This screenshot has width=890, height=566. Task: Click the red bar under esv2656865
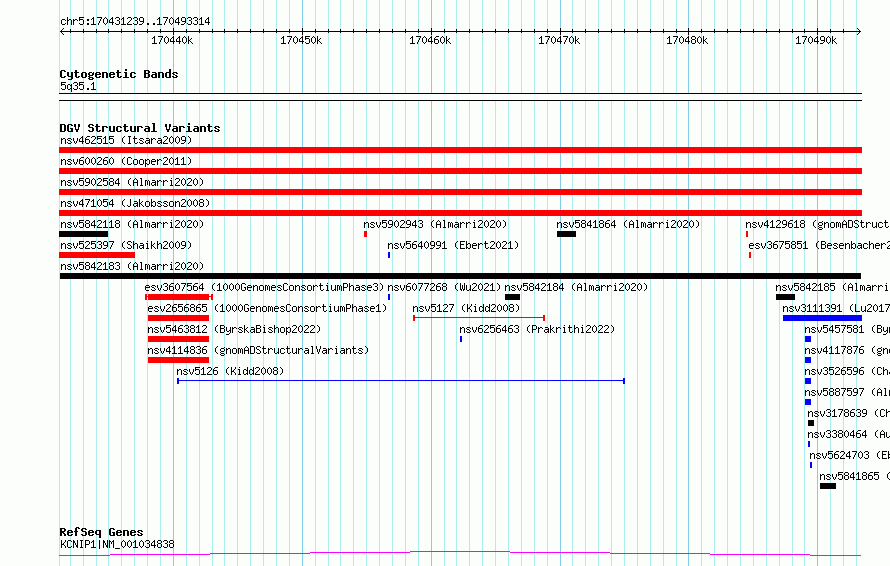[x=178, y=318]
